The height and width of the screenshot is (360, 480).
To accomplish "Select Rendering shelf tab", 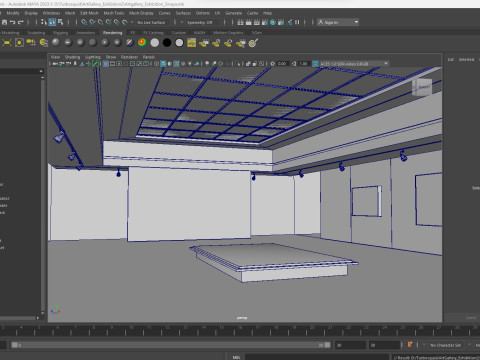I will pyautogui.click(x=112, y=33).
